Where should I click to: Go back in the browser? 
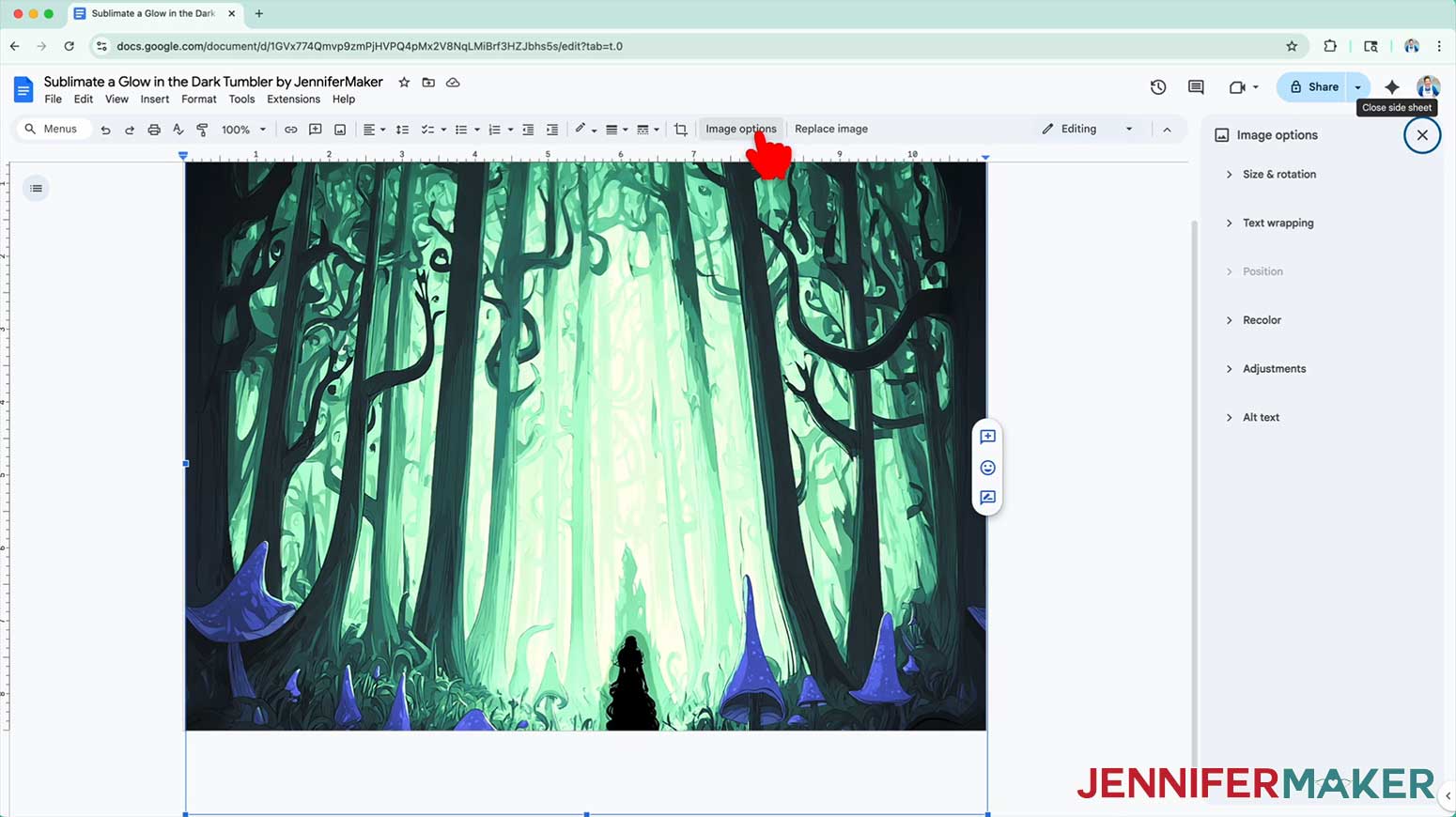15,46
